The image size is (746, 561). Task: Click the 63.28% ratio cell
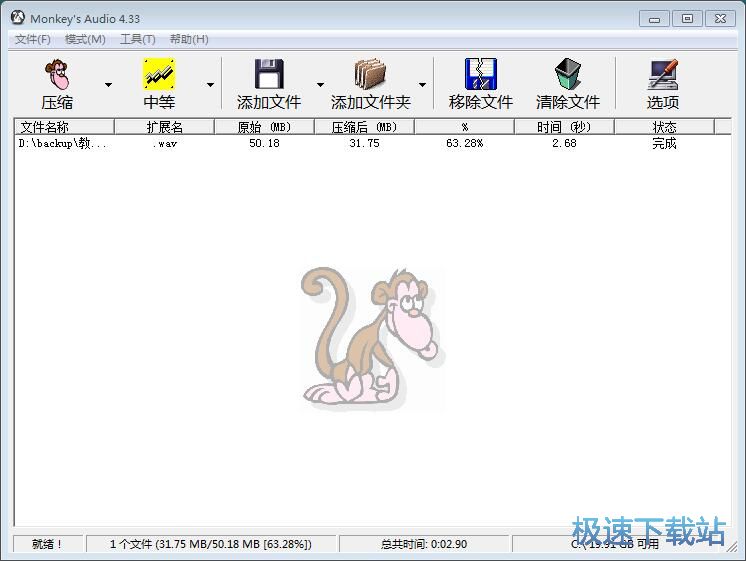pyautogui.click(x=464, y=143)
